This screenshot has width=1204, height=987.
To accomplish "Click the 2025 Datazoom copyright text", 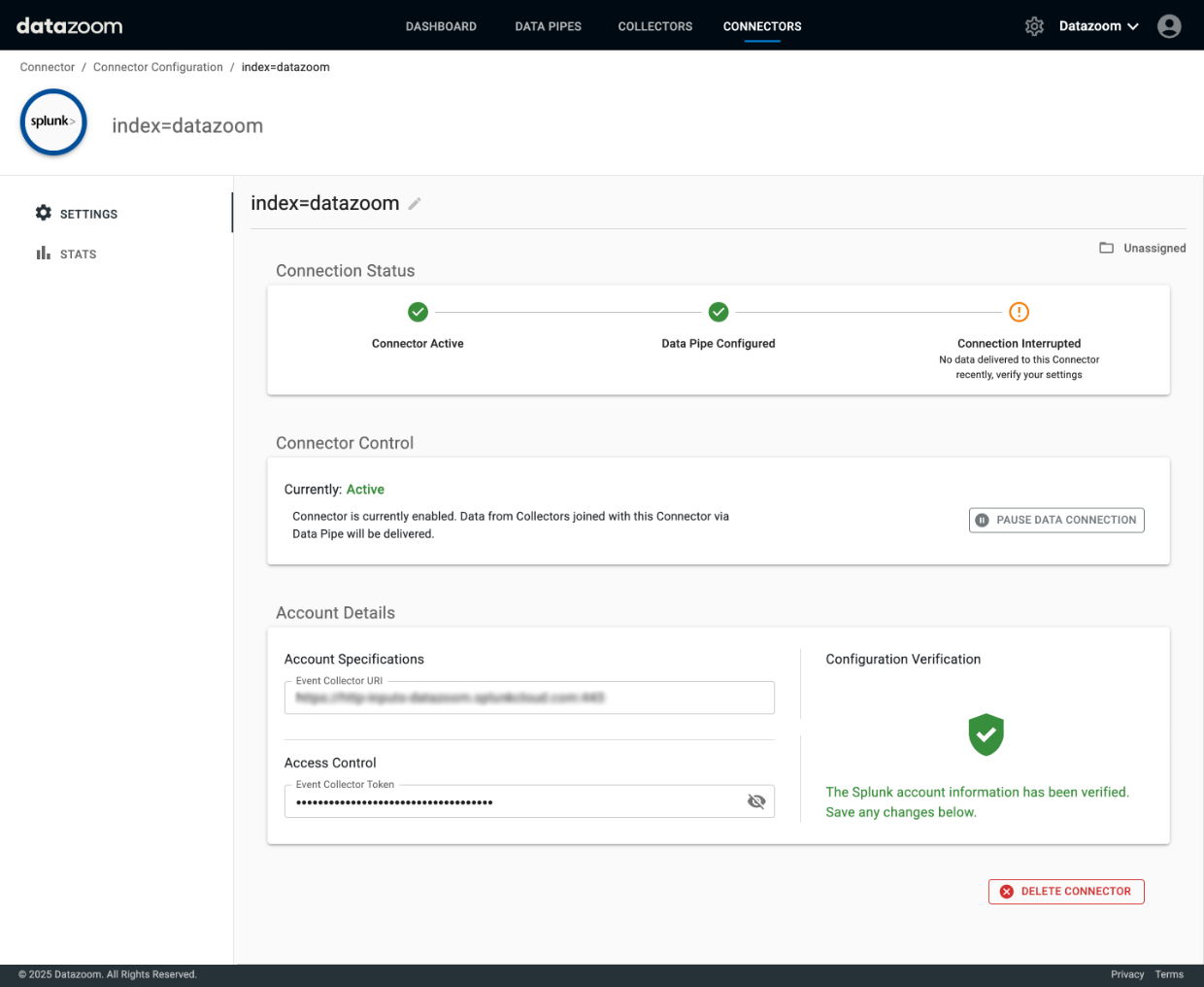I will tap(108, 974).
